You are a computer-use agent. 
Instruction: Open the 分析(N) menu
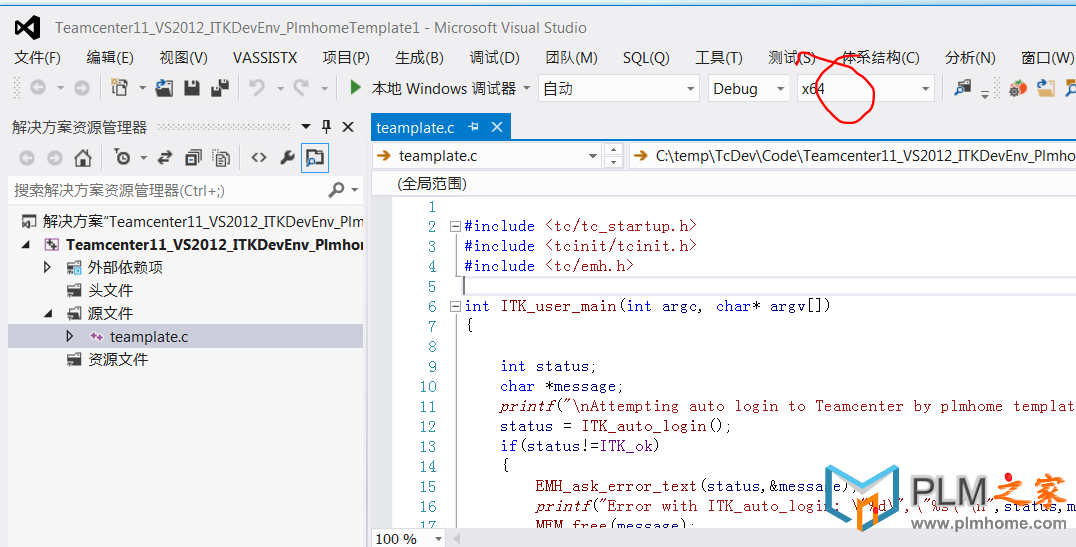tap(970, 58)
